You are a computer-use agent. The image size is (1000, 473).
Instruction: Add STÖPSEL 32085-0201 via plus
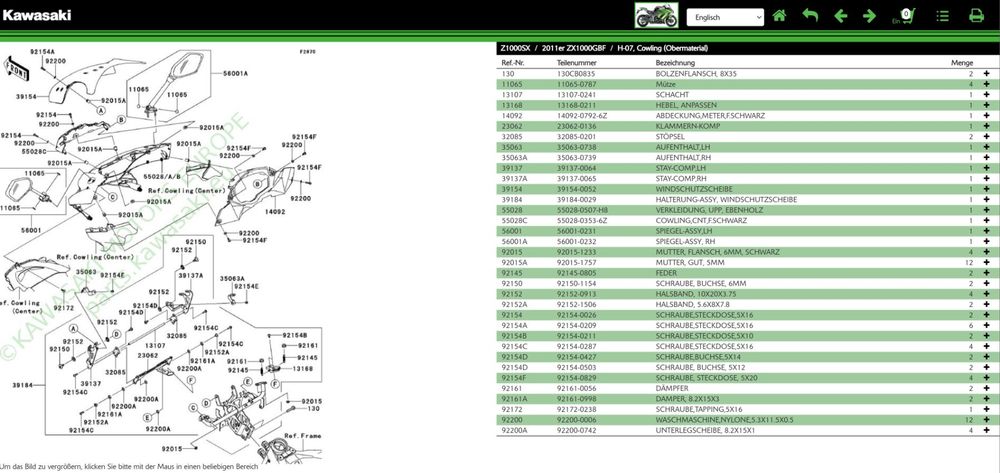[x=987, y=136]
